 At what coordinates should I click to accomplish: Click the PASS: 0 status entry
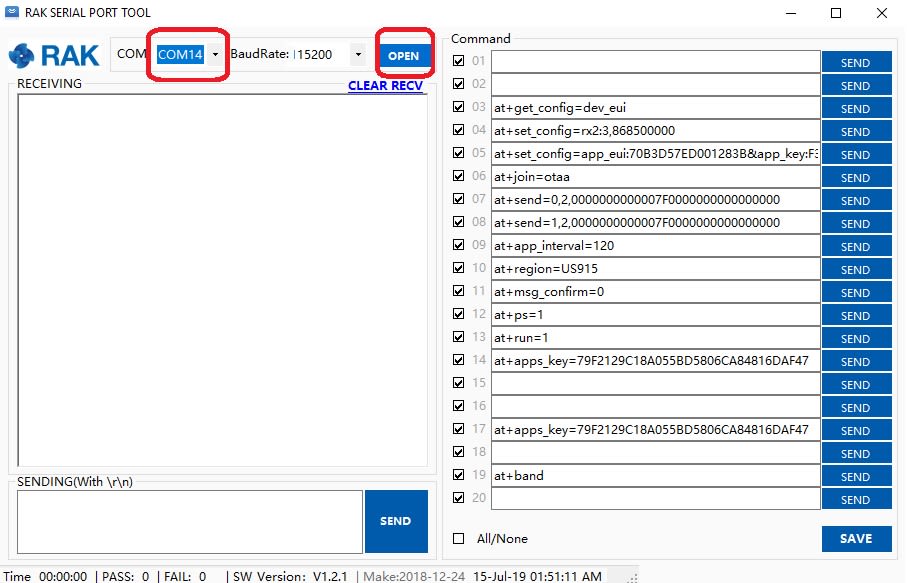pyautogui.click(x=126, y=577)
